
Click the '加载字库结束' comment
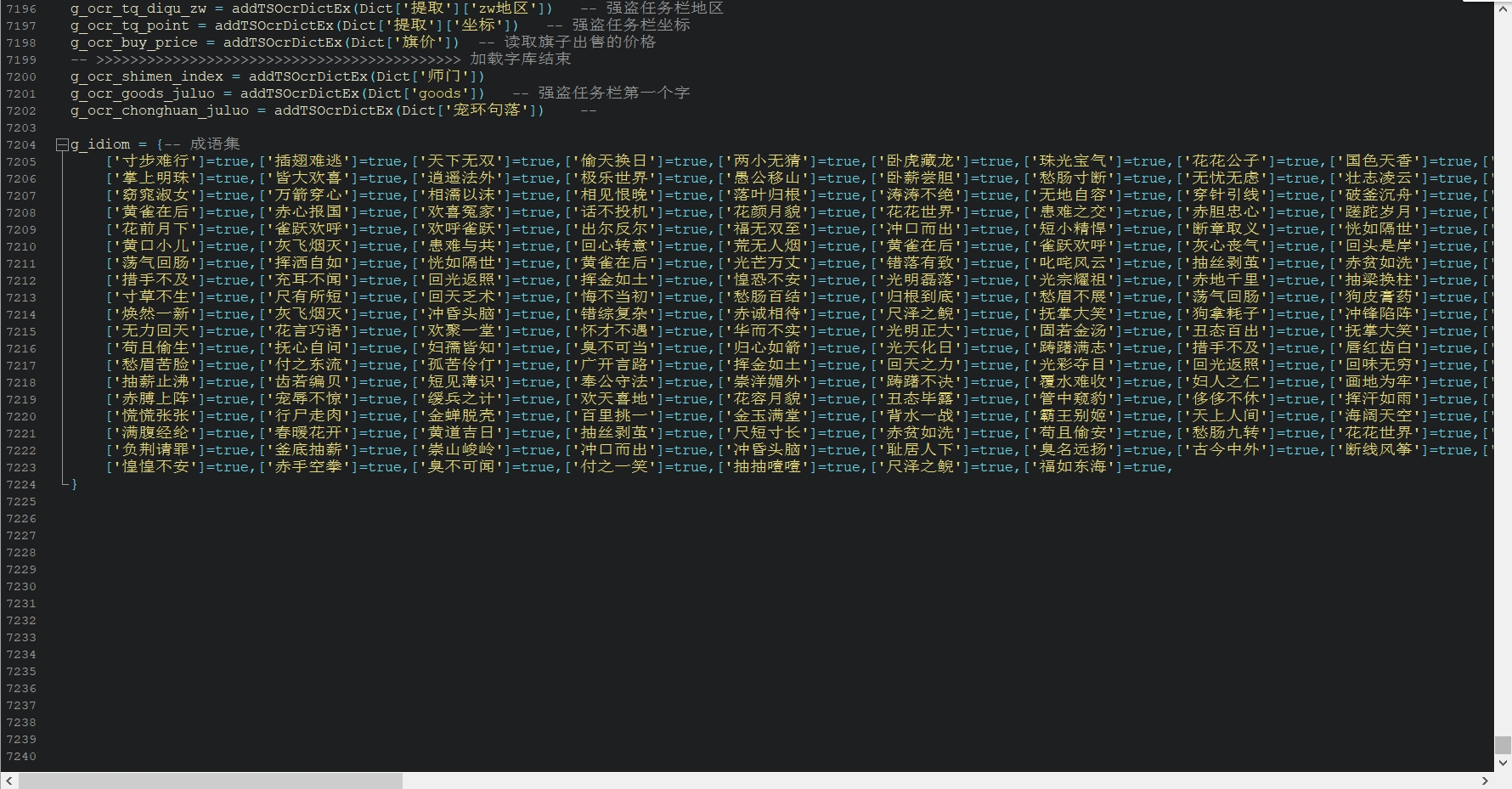[520, 59]
